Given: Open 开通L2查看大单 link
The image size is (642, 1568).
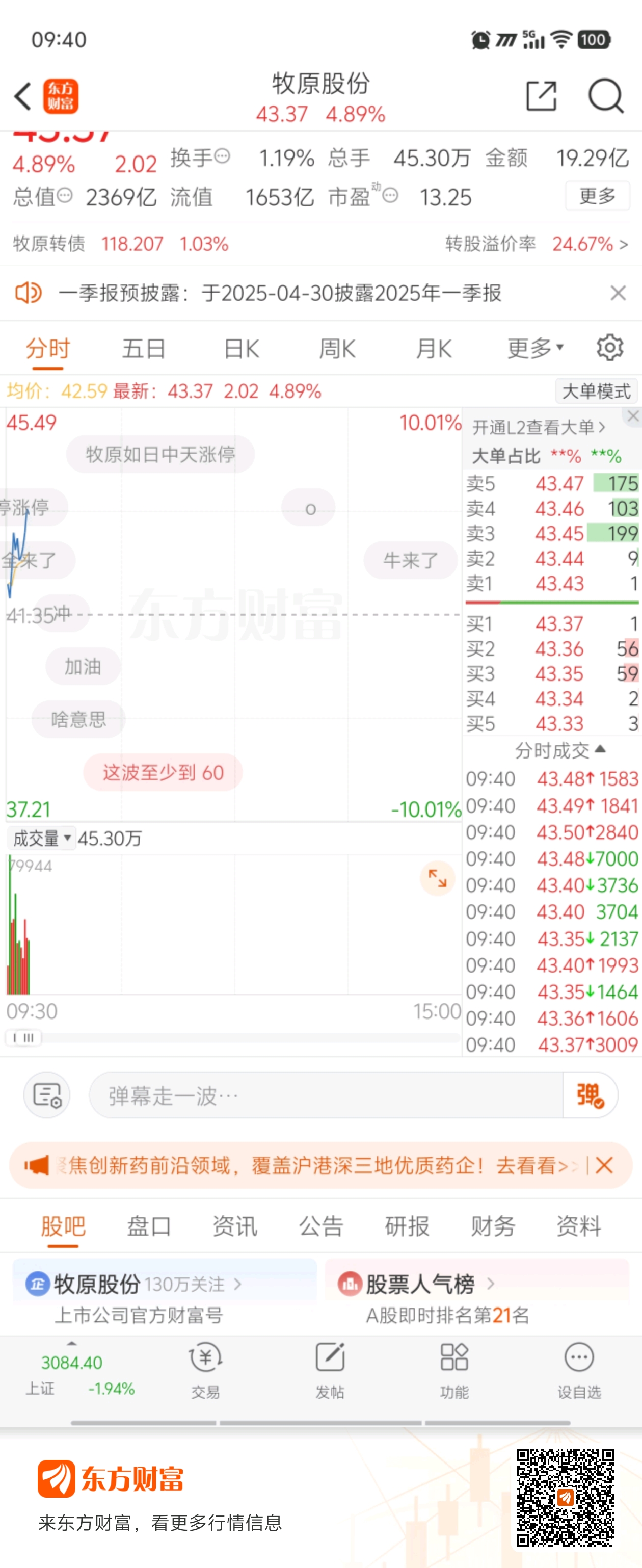Looking at the screenshot, I should [539, 427].
